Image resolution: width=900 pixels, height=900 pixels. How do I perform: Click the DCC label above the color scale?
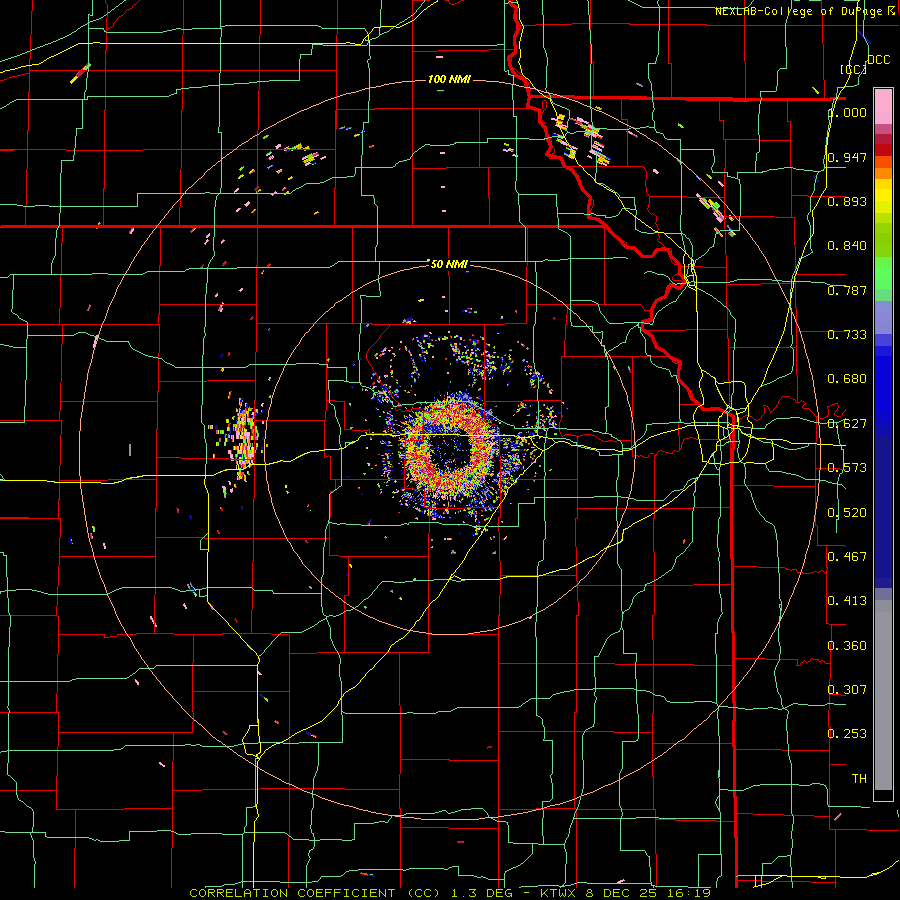879,60
